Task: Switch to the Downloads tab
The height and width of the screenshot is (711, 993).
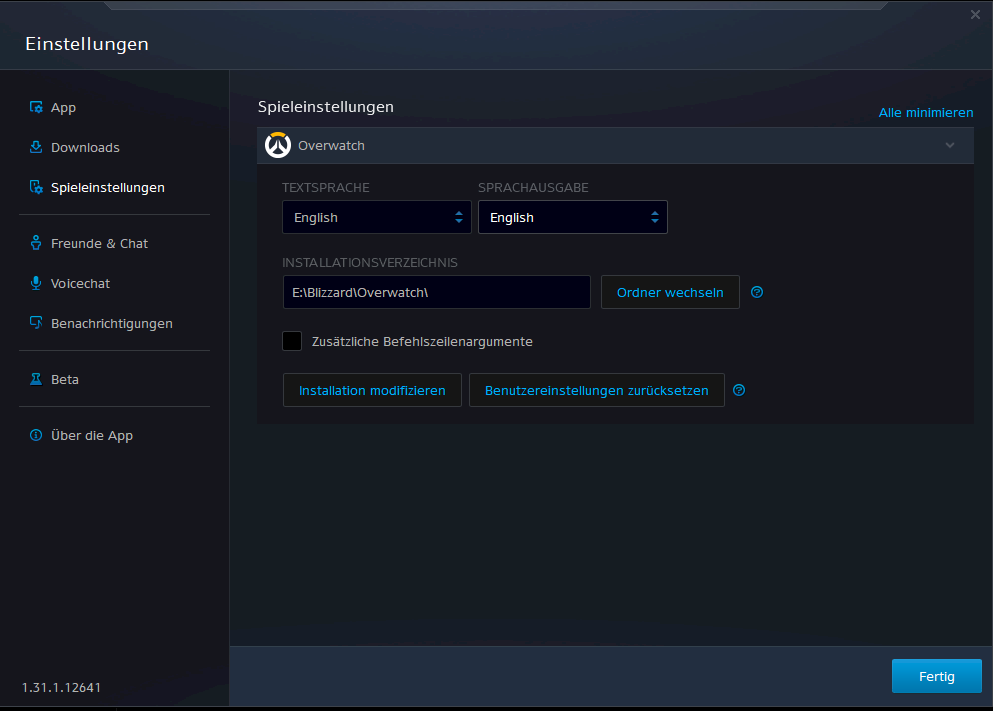Action: click(85, 148)
